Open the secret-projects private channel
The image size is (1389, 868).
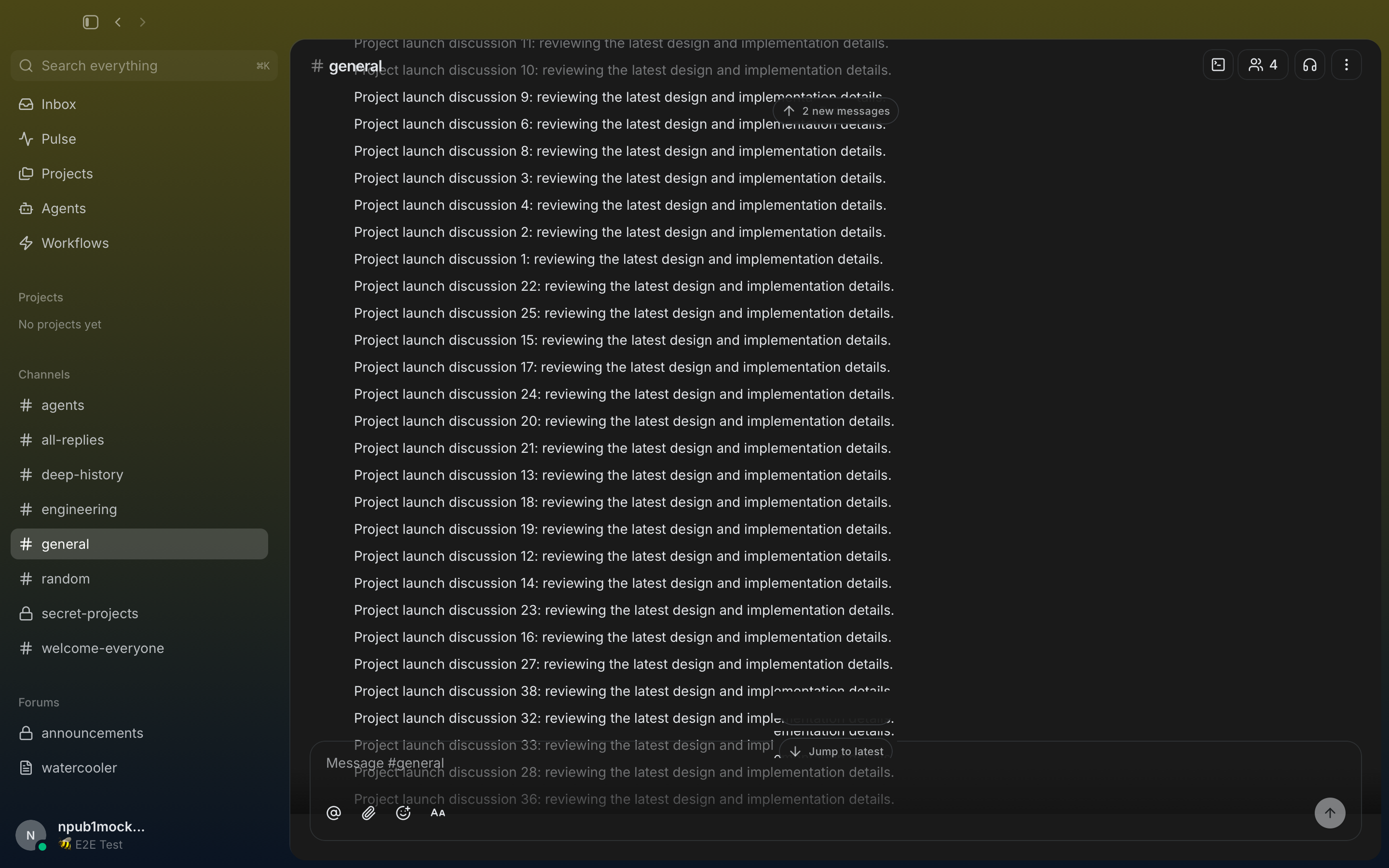point(139,613)
